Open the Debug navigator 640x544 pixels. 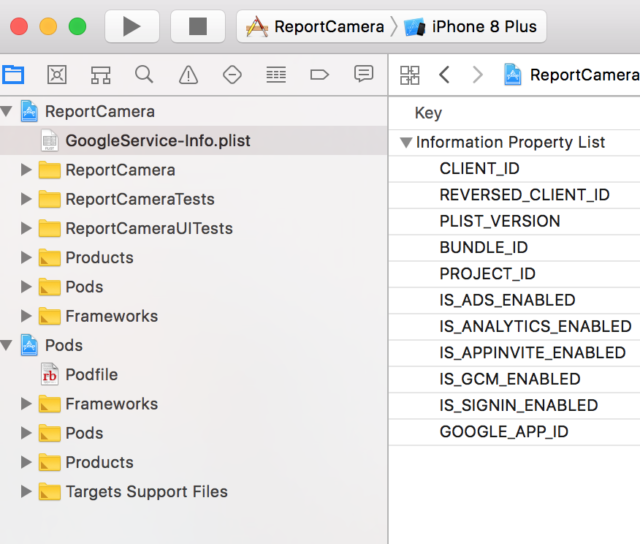pyautogui.click(x=276, y=75)
